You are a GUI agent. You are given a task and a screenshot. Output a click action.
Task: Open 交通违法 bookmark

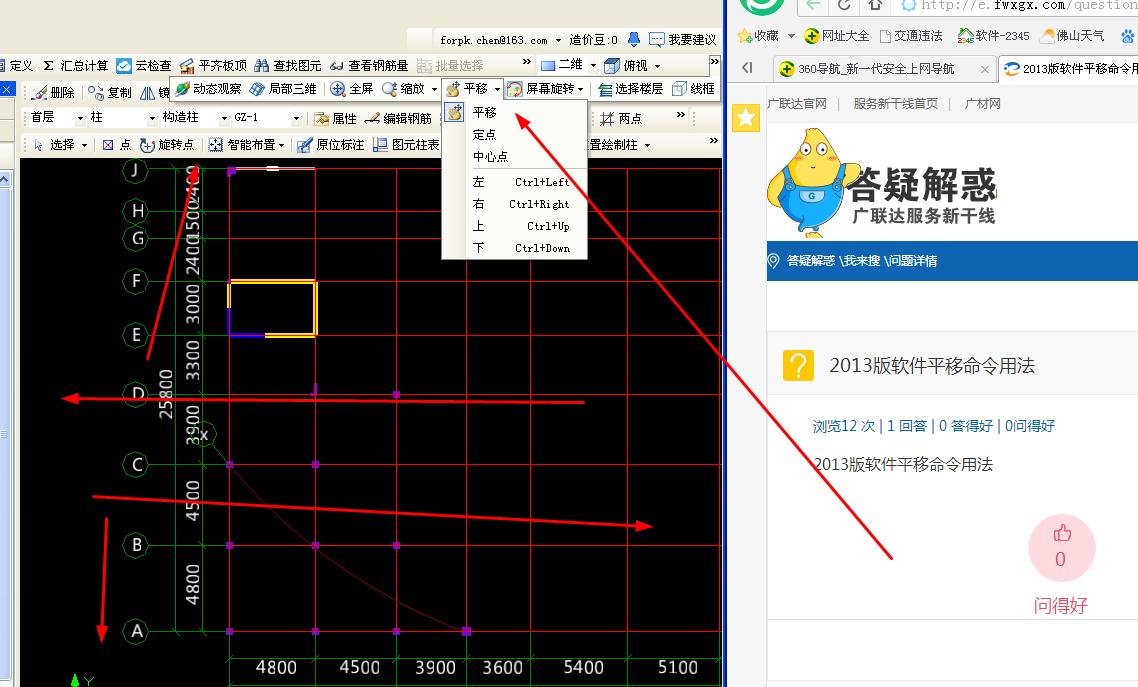pos(911,36)
